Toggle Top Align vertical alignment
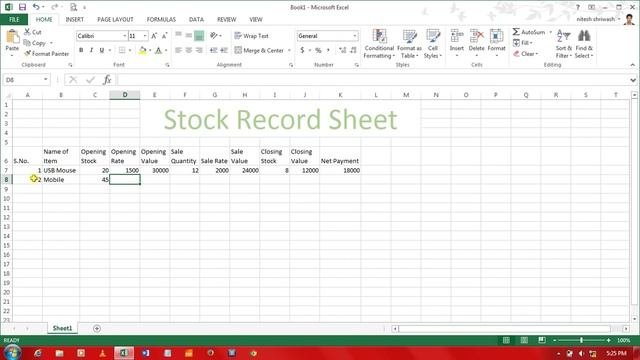The height and width of the screenshot is (360, 640). pos(178,36)
